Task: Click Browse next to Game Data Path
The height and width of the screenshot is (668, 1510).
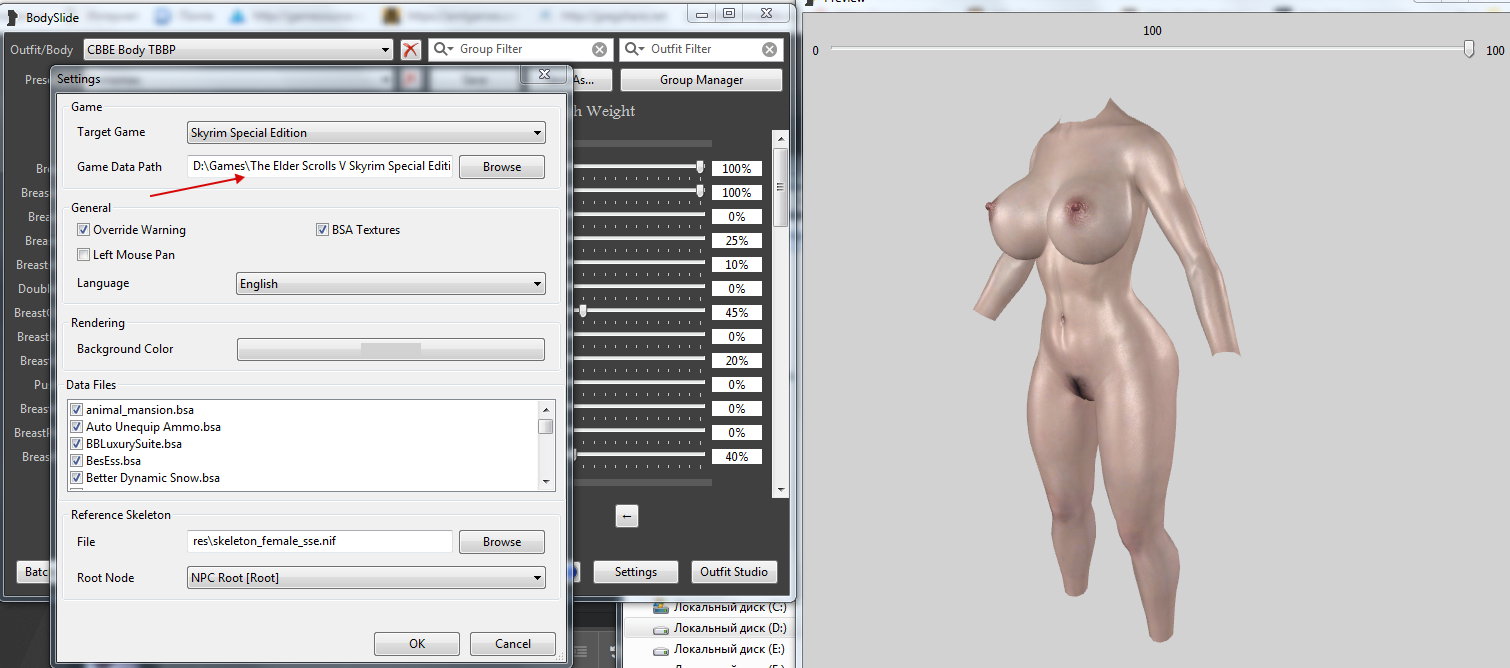Action: 501,167
